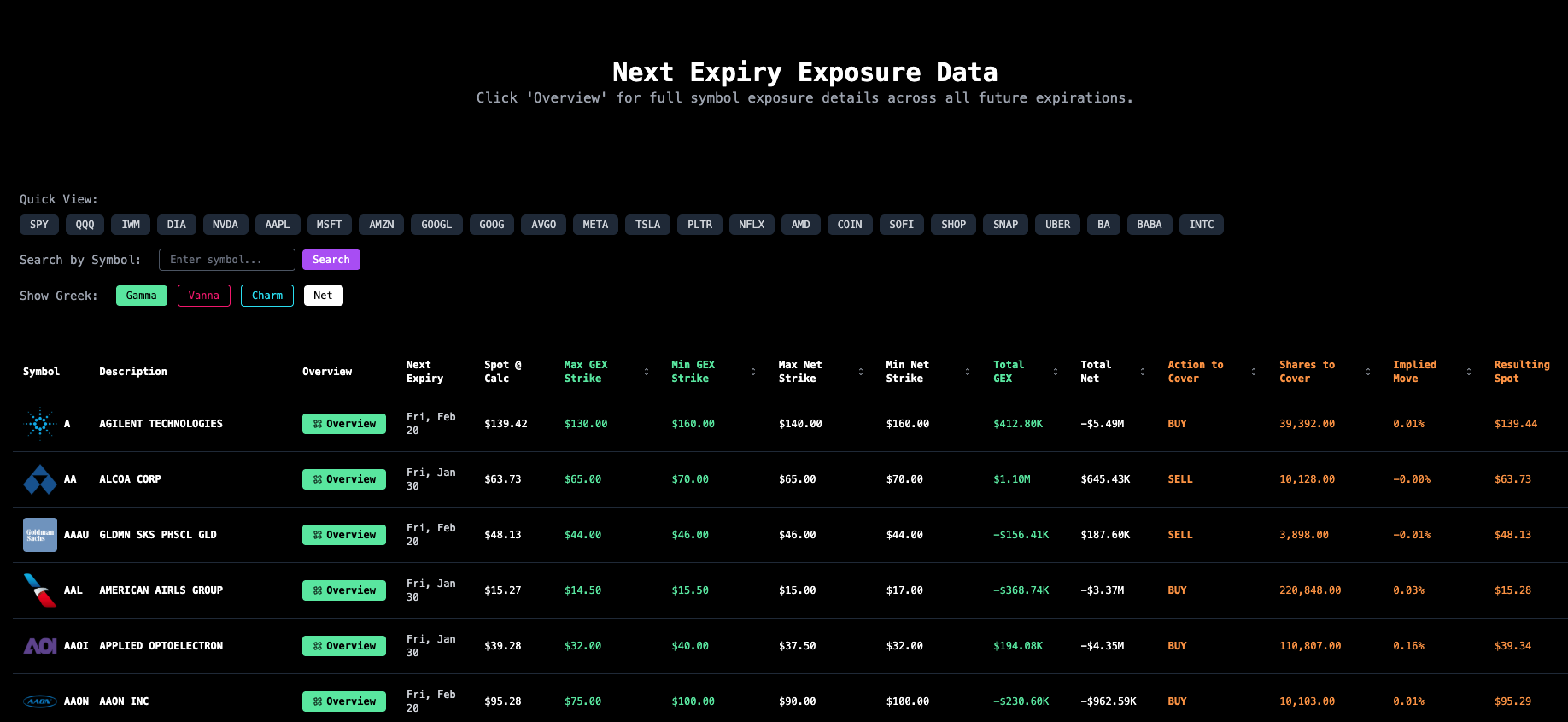Image resolution: width=1568 pixels, height=722 pixels.
Task: Select TSLA quick view chip
Action: pyautogui.click(x=647, y=225)
